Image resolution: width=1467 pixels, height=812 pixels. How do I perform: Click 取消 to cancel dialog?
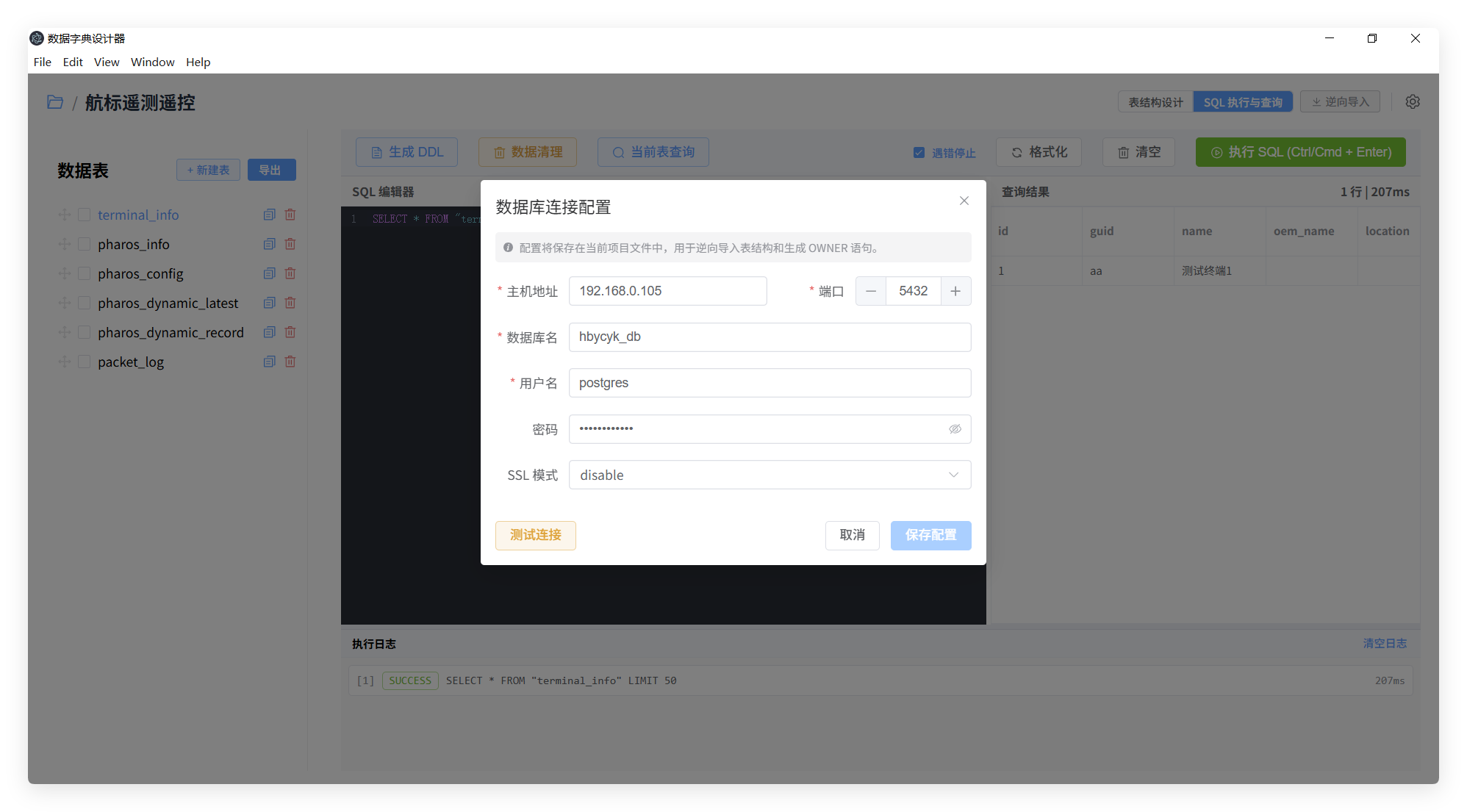852,535
